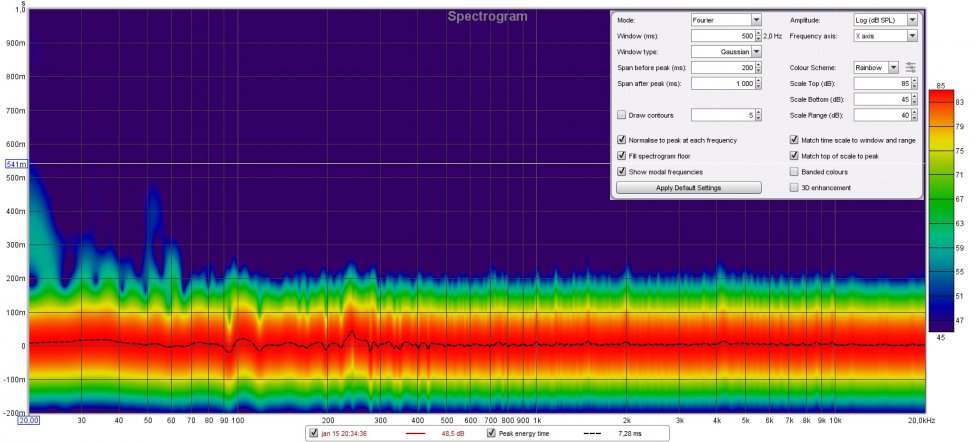
Task: Click the Apply Default Settings button
Action: tap(688, 188)
